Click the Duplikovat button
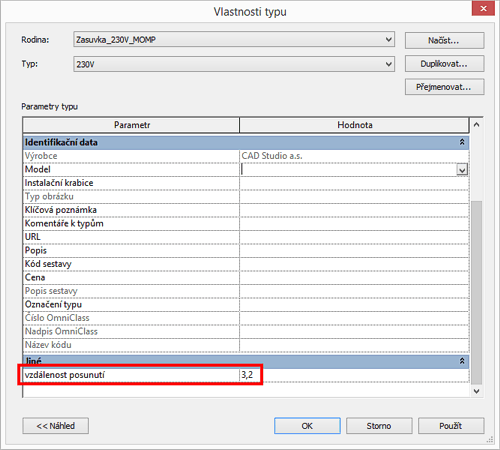The image size is (500, 450). [x=444, y=64]
